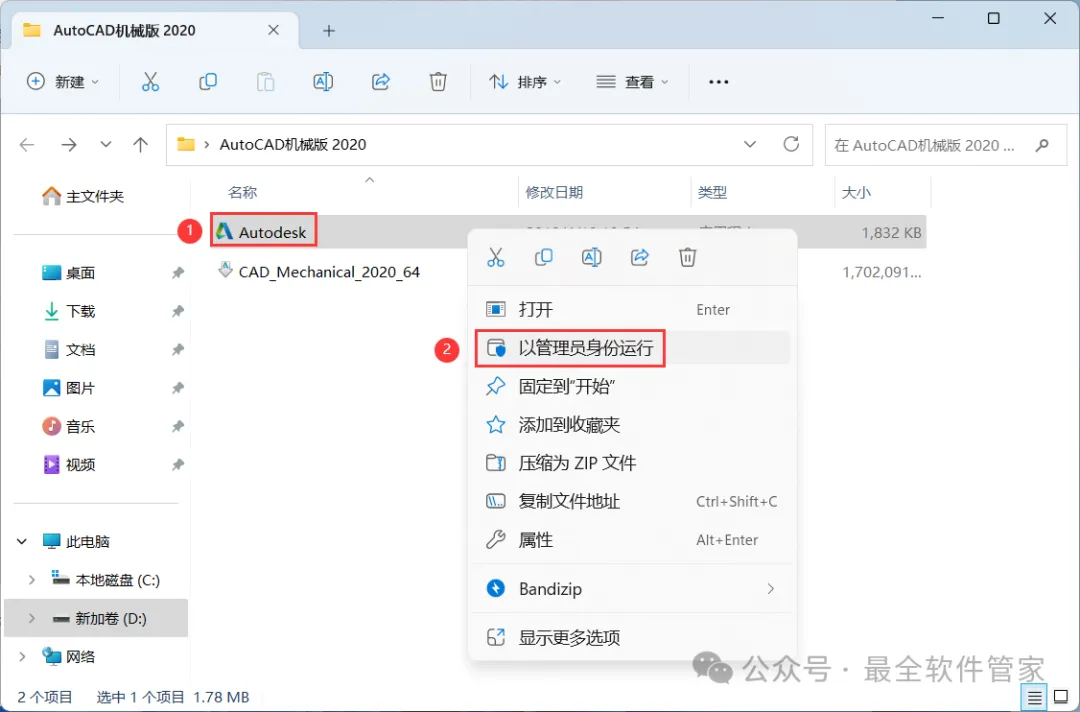Unpin 视频 via its pin icon

pyautogui.click(x=178, y=465)
